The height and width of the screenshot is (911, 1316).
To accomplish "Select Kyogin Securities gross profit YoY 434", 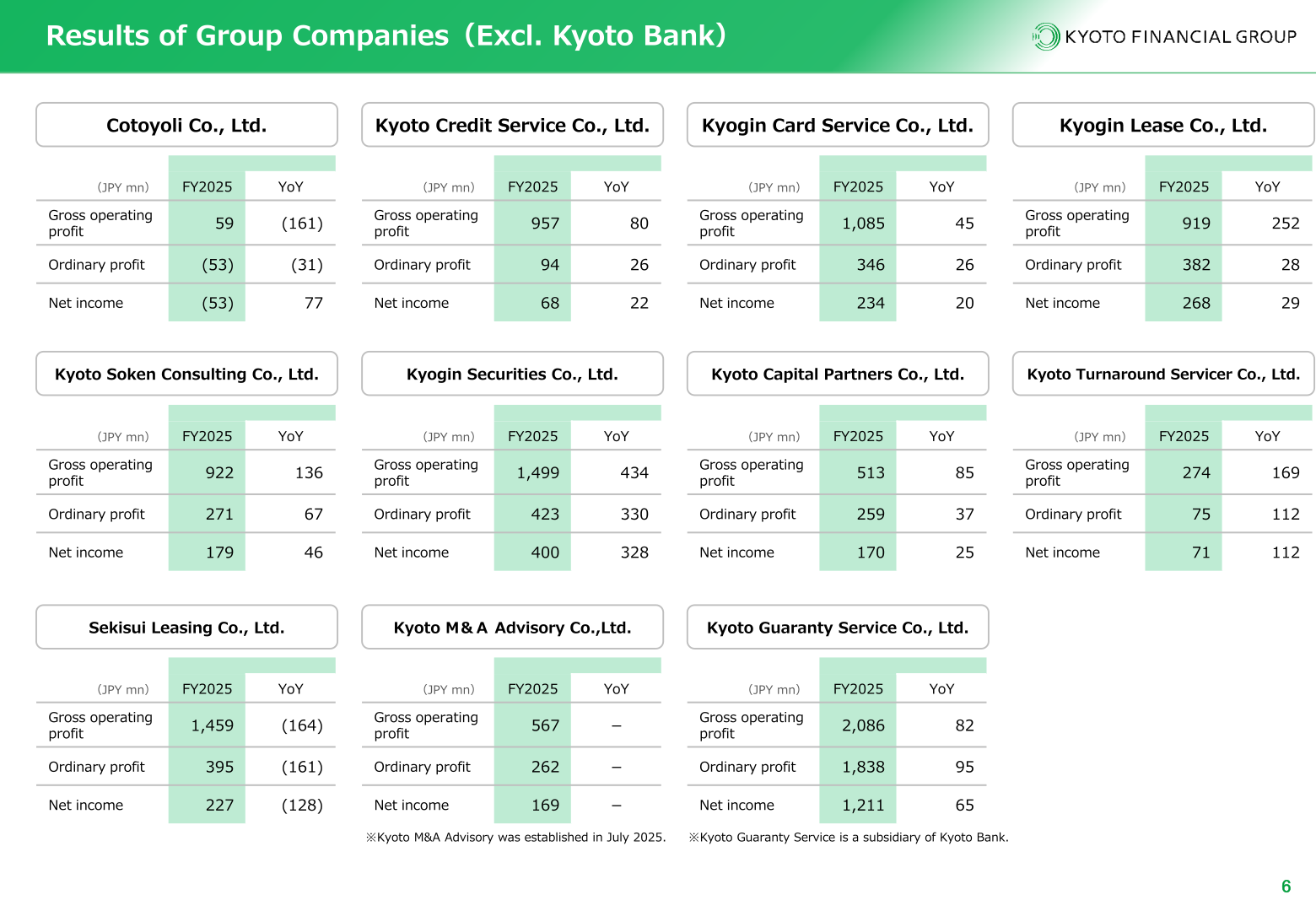I will (x=634, y=473).
